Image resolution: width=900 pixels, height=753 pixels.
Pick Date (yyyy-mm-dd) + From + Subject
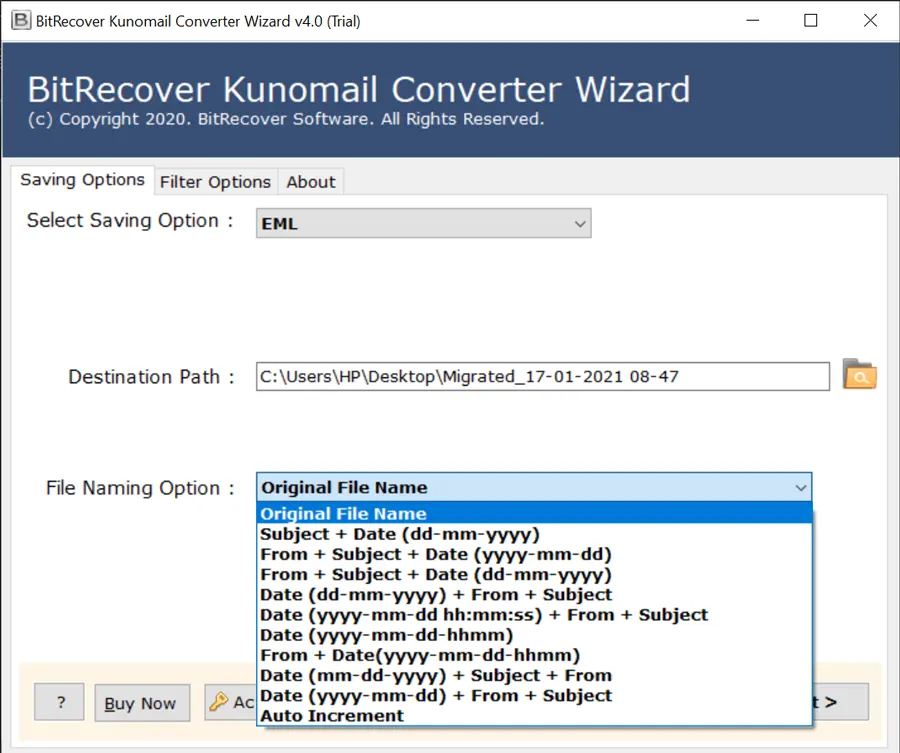tap(534, 696)
